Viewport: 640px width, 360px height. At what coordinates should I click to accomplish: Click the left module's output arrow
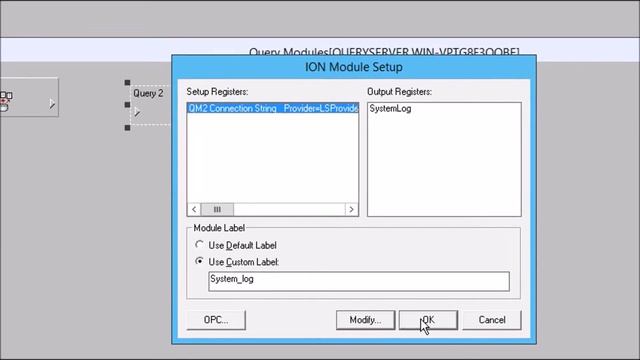click(x=52, y=103)
